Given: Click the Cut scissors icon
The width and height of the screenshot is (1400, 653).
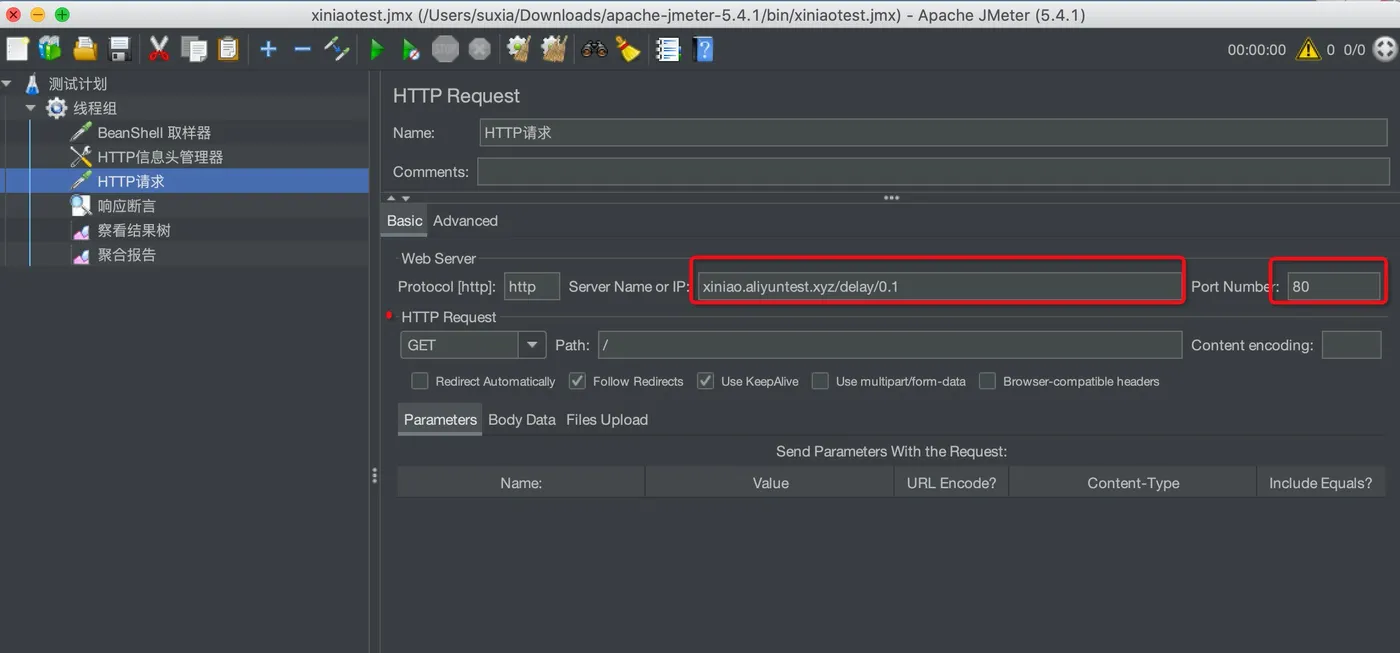Looking at the screenshot, I should pos(159,48).
